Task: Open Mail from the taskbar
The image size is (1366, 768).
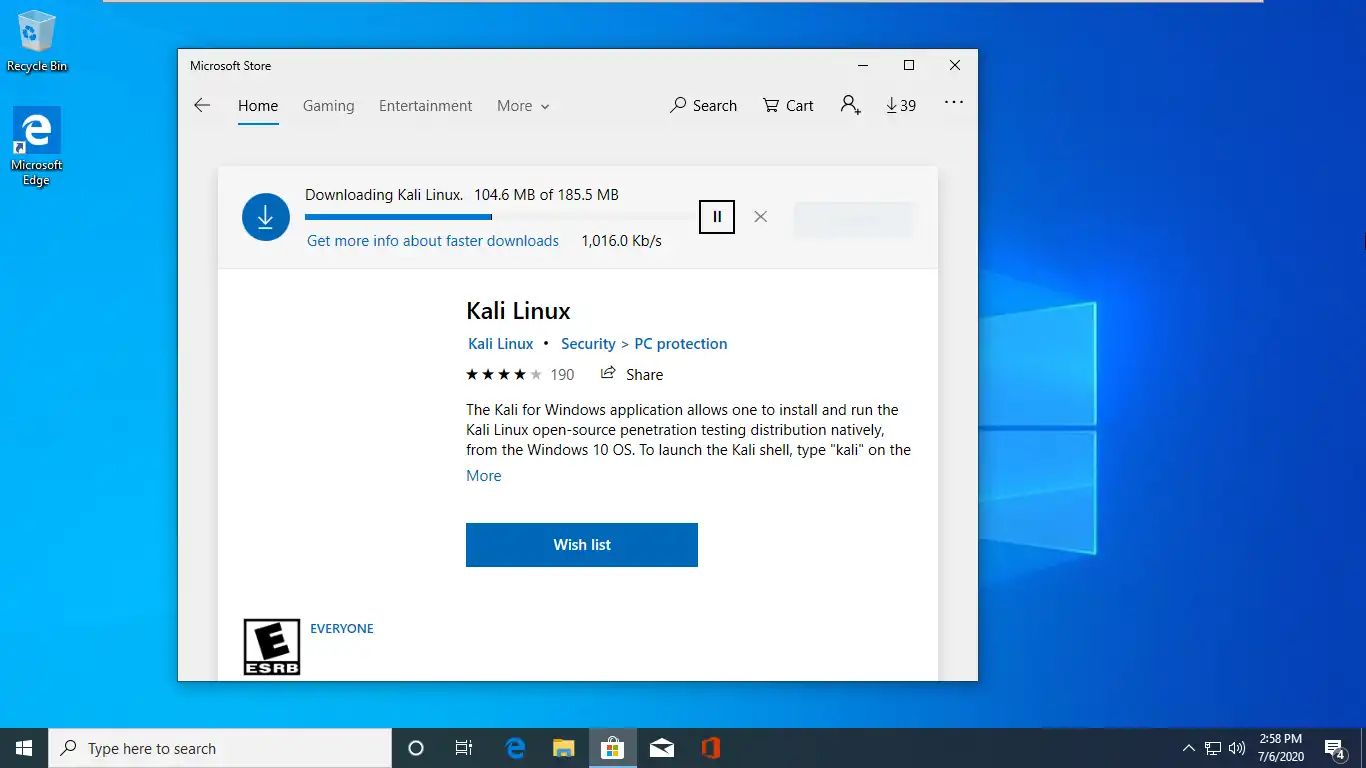Action: [x=661, y=748]
